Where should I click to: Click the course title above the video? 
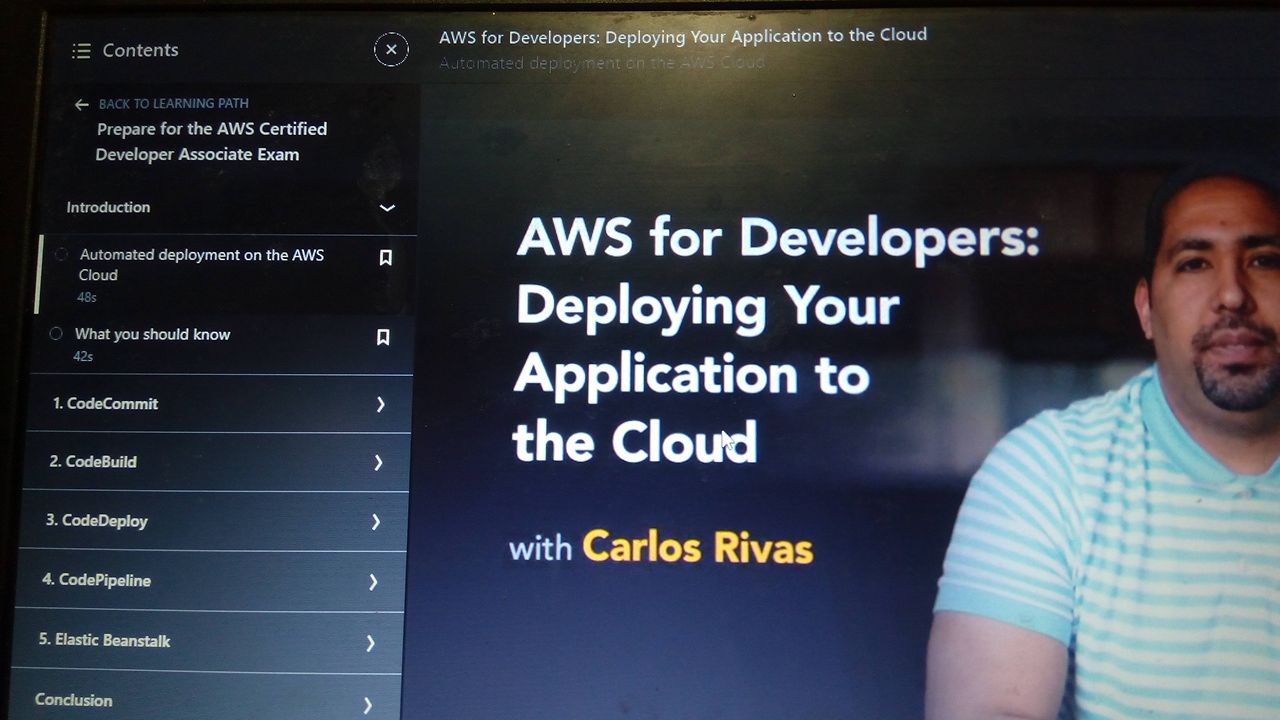683,35
